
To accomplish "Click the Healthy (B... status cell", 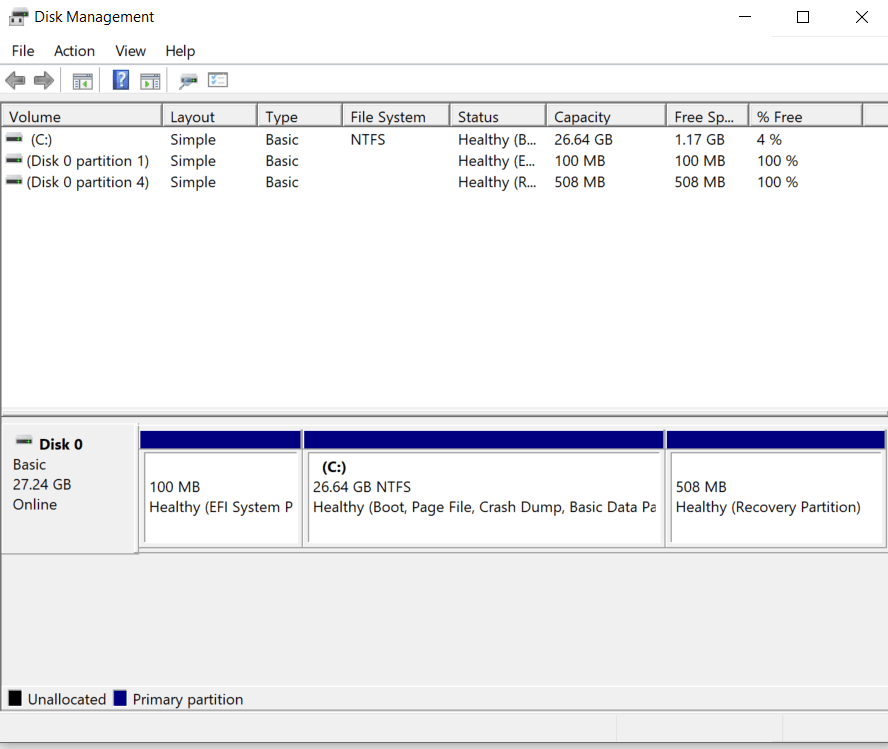I will pyautogui.click(x=497, y=139).
